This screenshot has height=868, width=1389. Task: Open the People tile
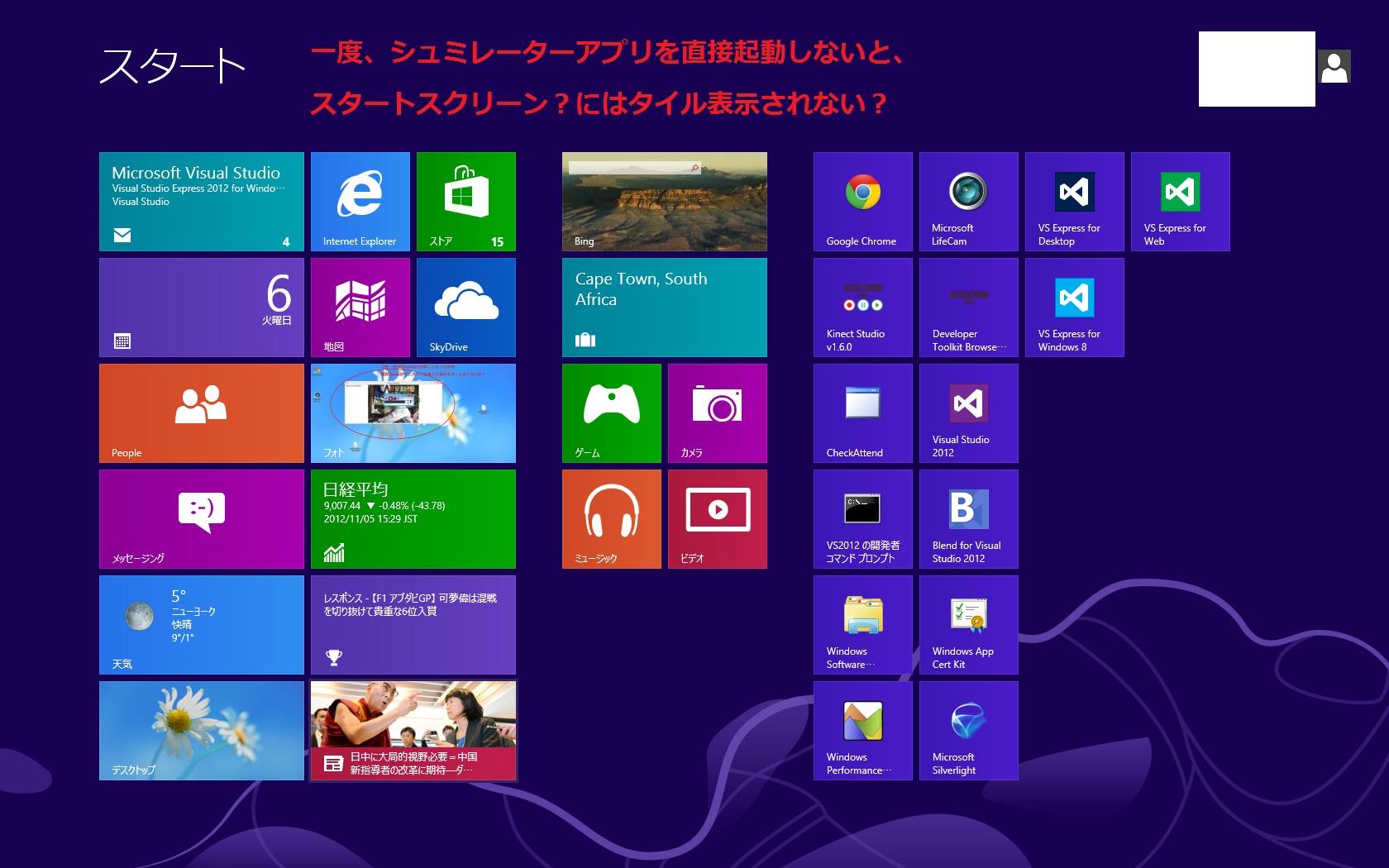(202, 413)
